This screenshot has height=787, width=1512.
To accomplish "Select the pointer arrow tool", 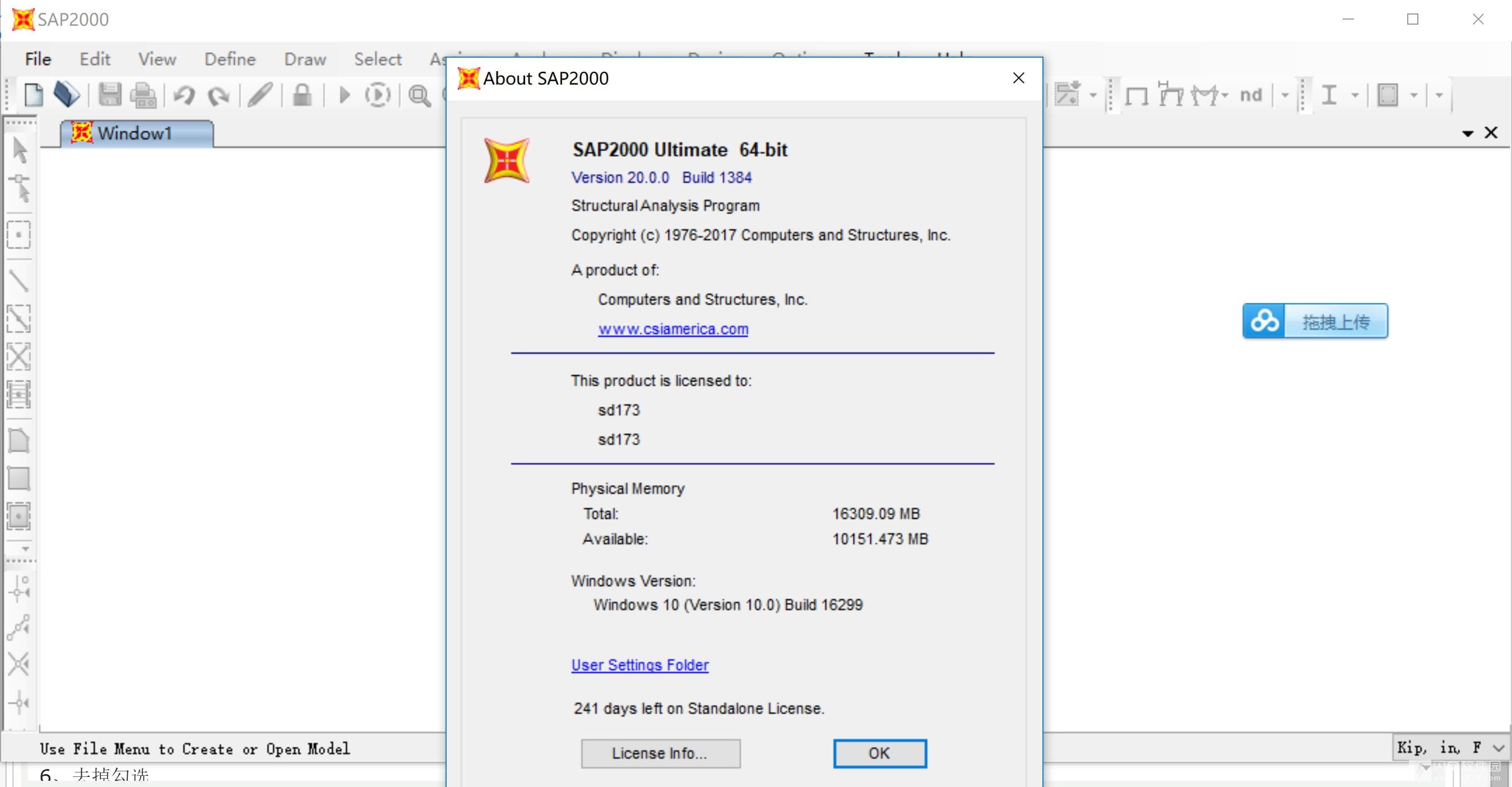I will coord(20,151).
